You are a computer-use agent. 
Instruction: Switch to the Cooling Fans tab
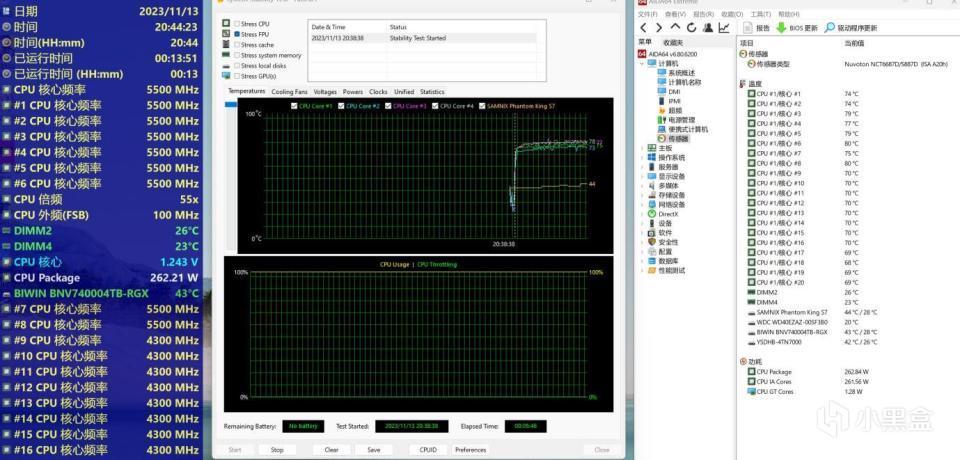(290, 91)
